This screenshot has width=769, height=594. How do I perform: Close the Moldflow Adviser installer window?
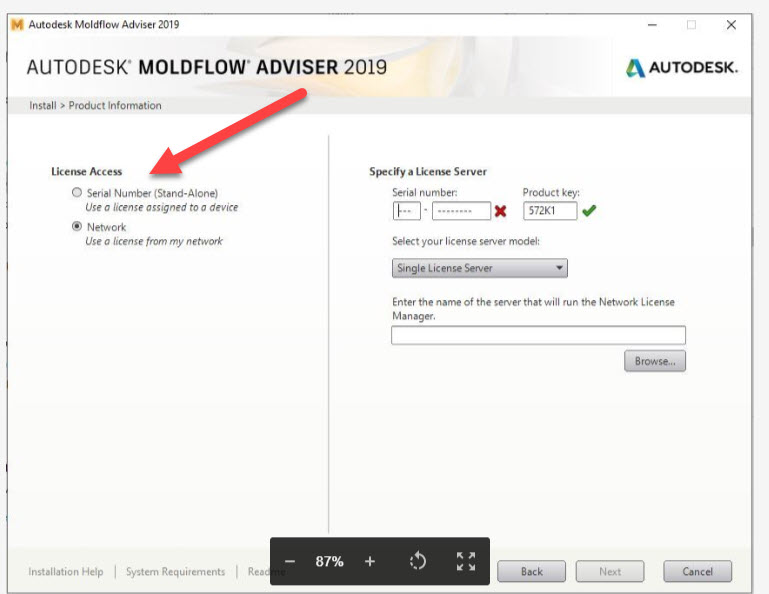[731, 25]
